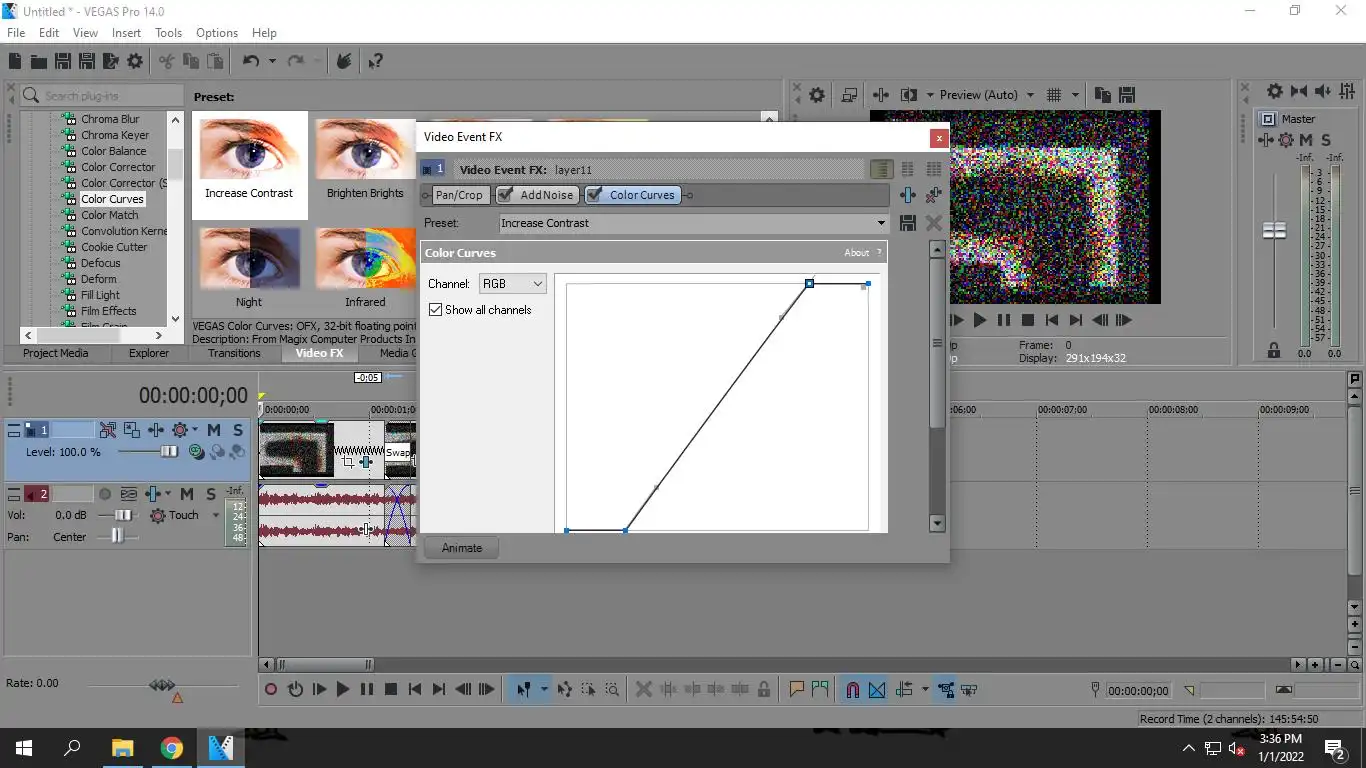The image size is (1366, 768).
Task: Delete preset with the X icon
Action: click(934, 223)
